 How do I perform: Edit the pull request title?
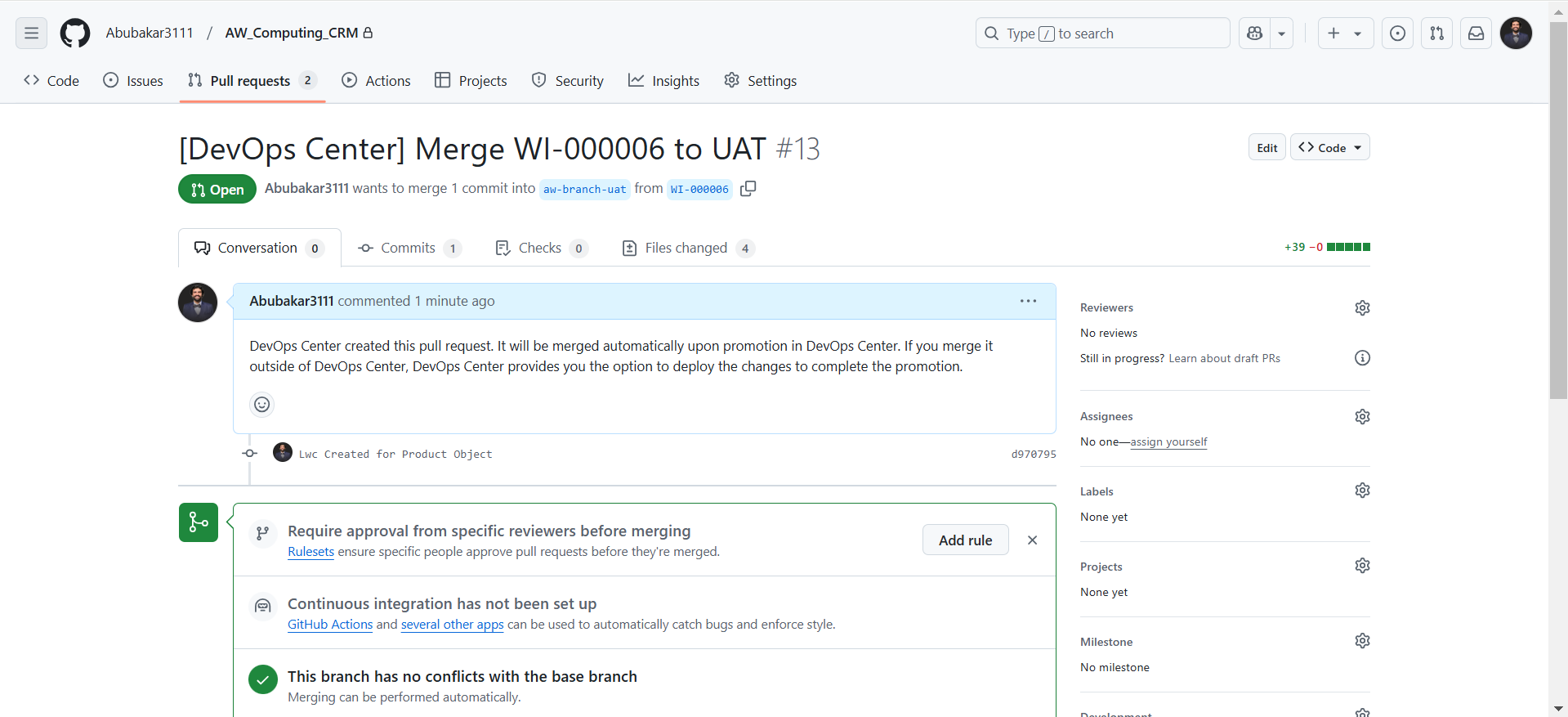pyautogui.click(x=1267, y=147)
